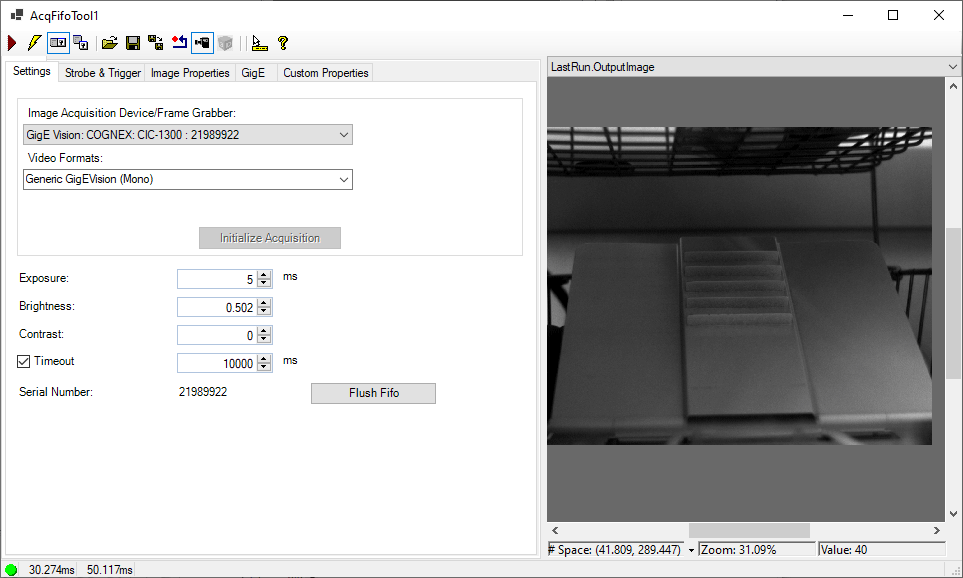This screenshot has height=578, width=963.
Task: Toggle the Timeout checkbox
Action: tap(25, 362)
